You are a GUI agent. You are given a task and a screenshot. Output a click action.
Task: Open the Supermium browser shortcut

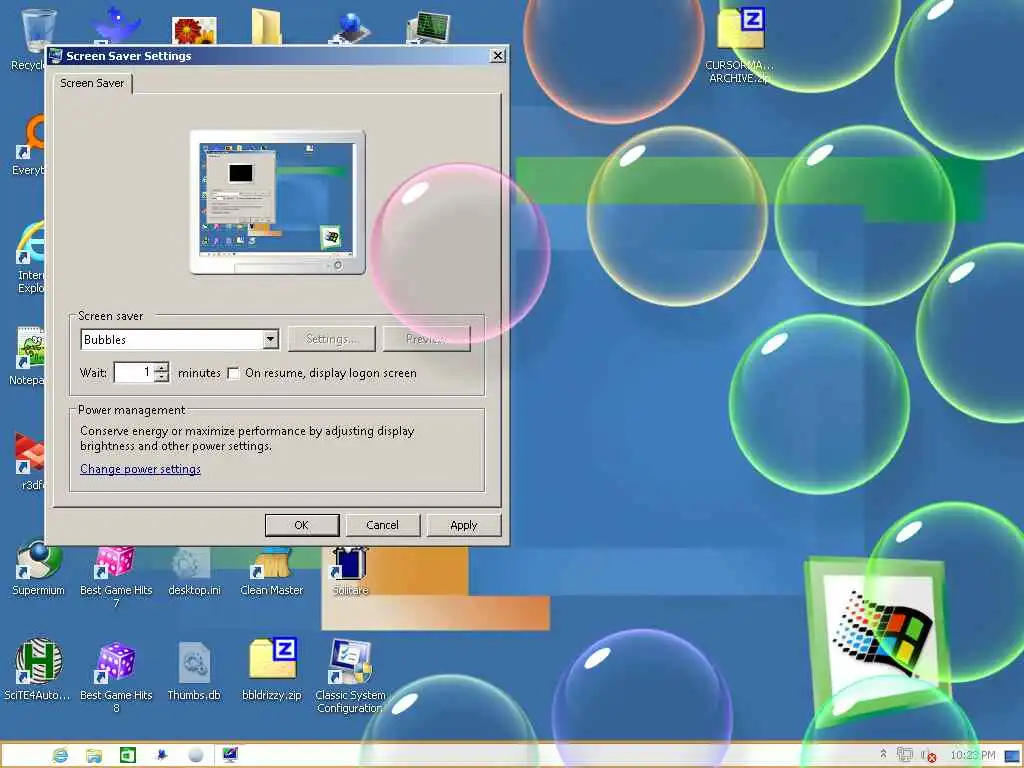click(39, 569)
